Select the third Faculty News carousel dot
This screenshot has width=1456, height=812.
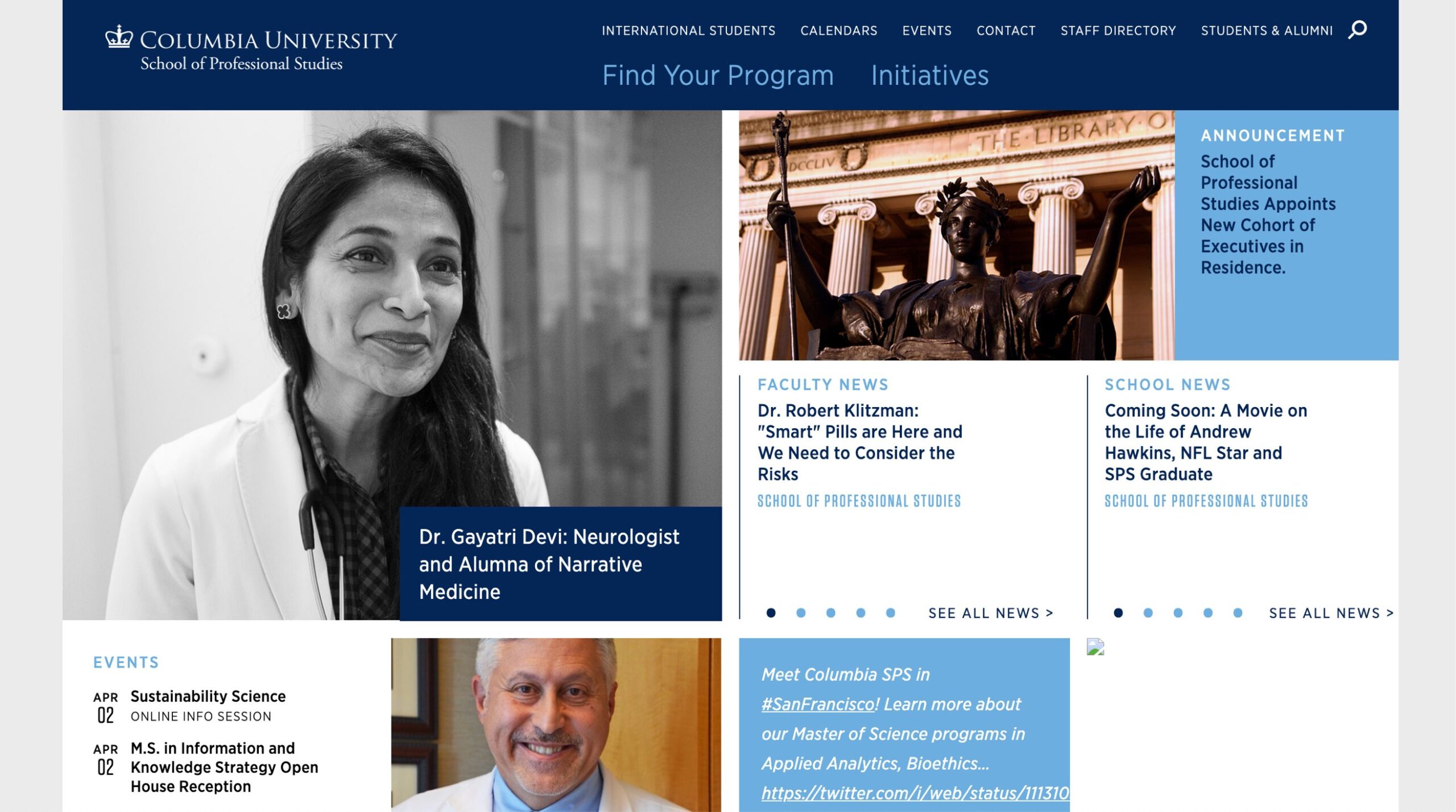tap(831, 613)
